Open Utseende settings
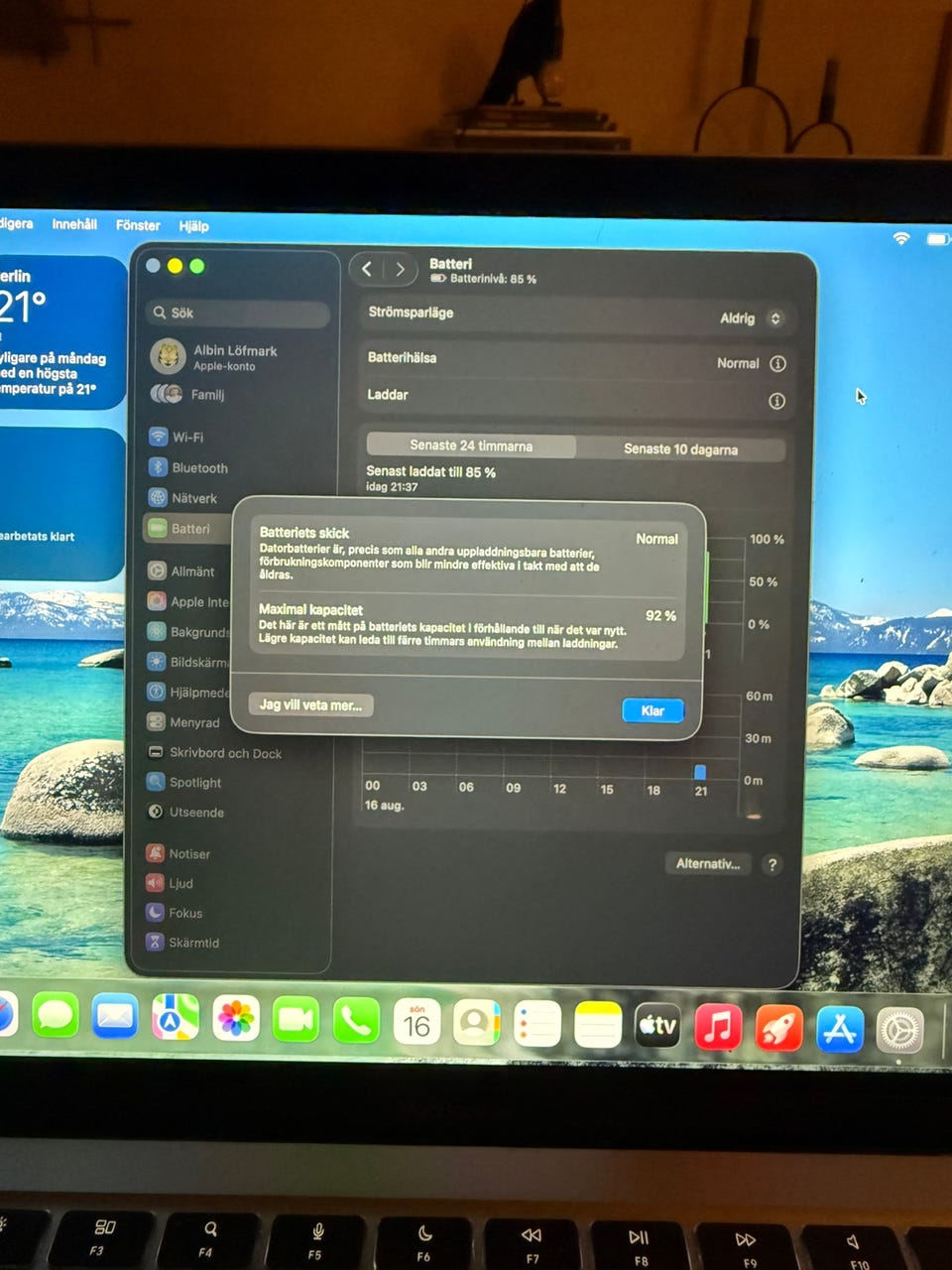The width and height of the screenshot is (952, 1270). coord(185,812)
